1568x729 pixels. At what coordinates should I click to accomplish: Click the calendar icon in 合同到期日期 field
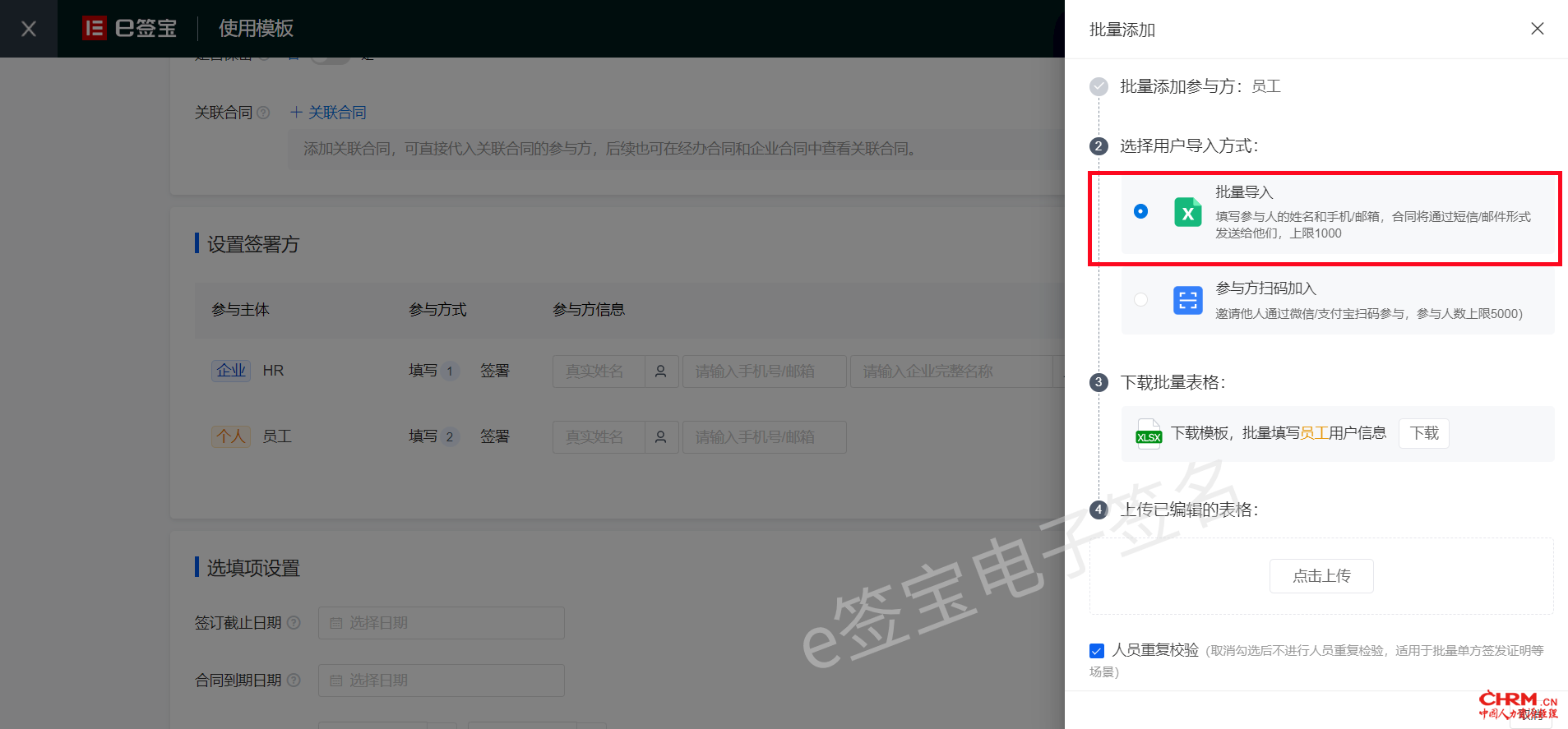[335, 681]
